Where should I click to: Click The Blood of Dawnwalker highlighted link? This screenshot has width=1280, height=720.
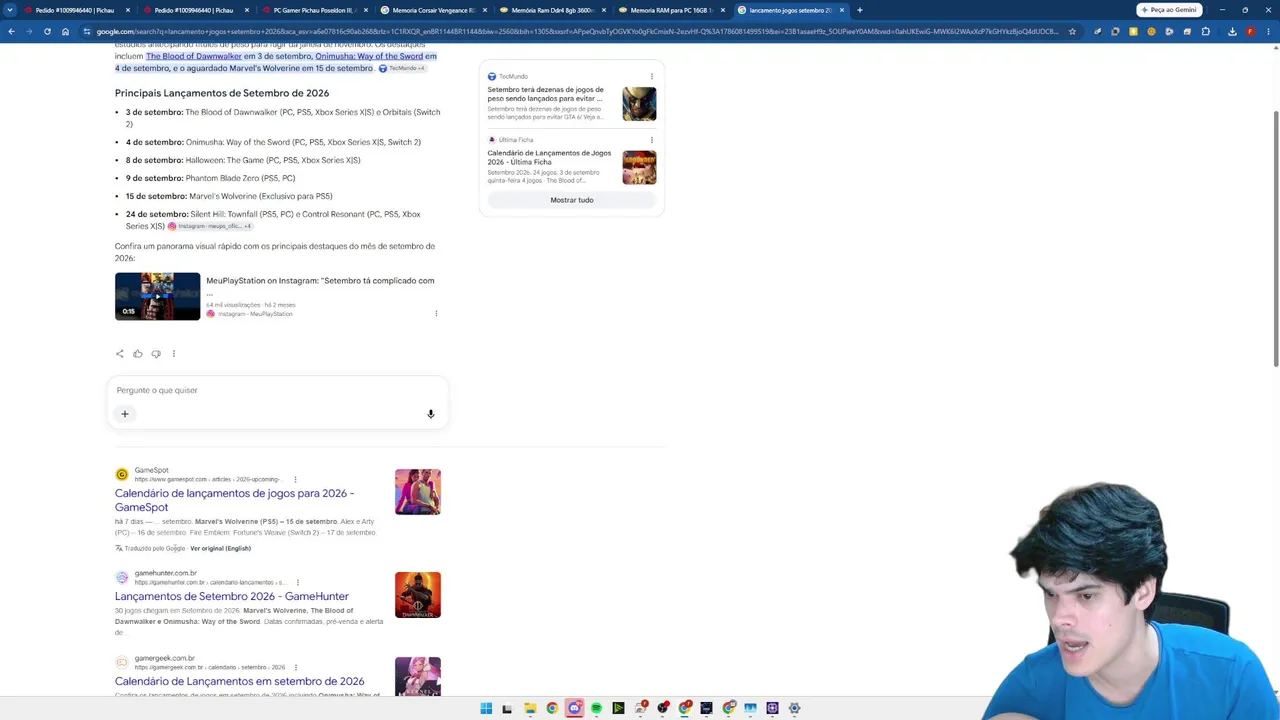[194, 56]
